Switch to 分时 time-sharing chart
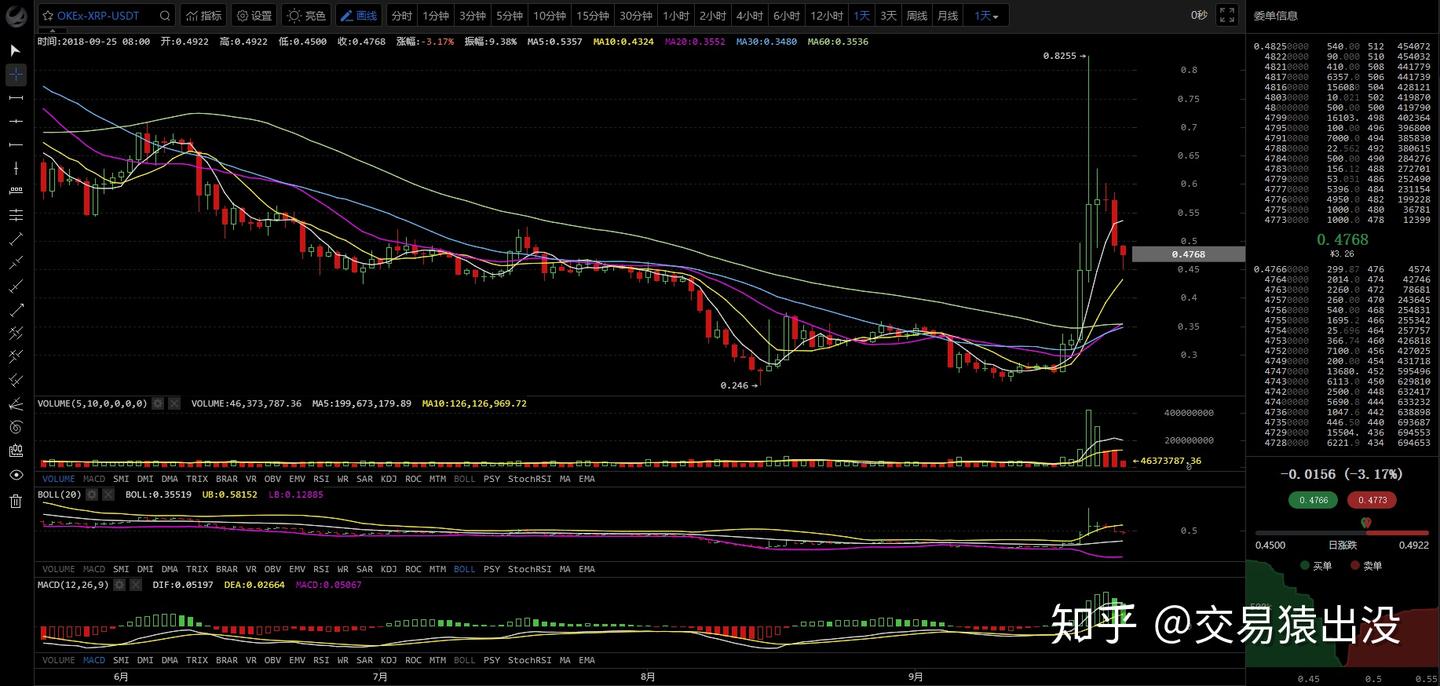 click(401, 16)
